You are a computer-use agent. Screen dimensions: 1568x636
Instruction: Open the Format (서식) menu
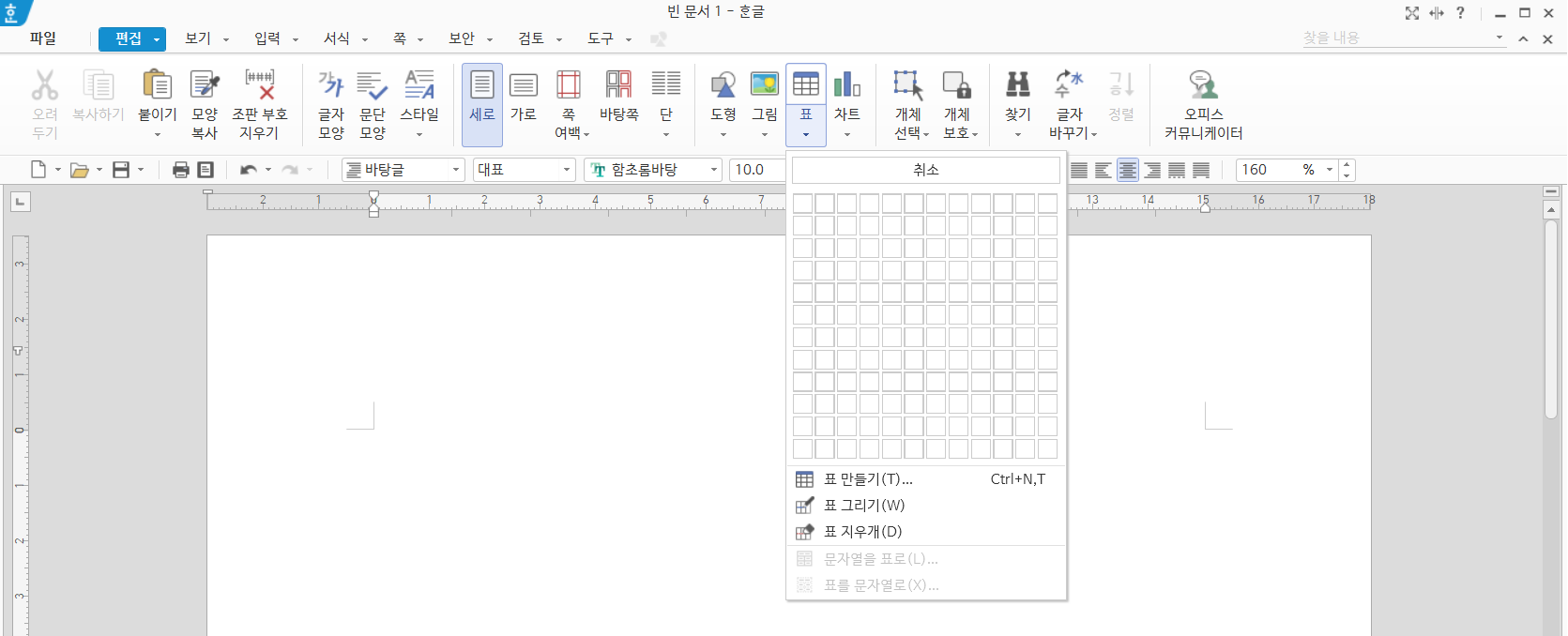click(x=337, y=38)
